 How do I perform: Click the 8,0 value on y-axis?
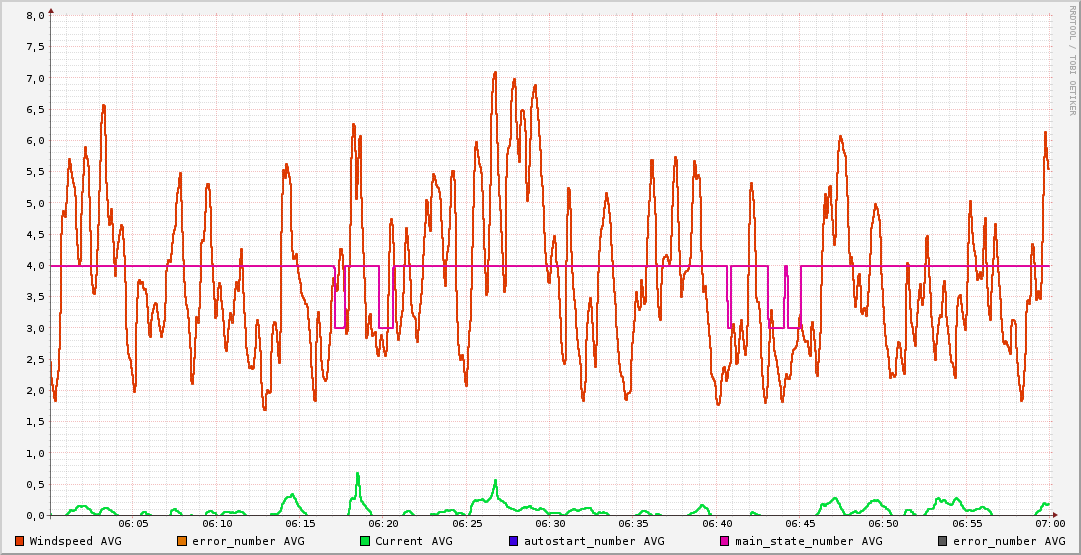(x=34, y=16)
